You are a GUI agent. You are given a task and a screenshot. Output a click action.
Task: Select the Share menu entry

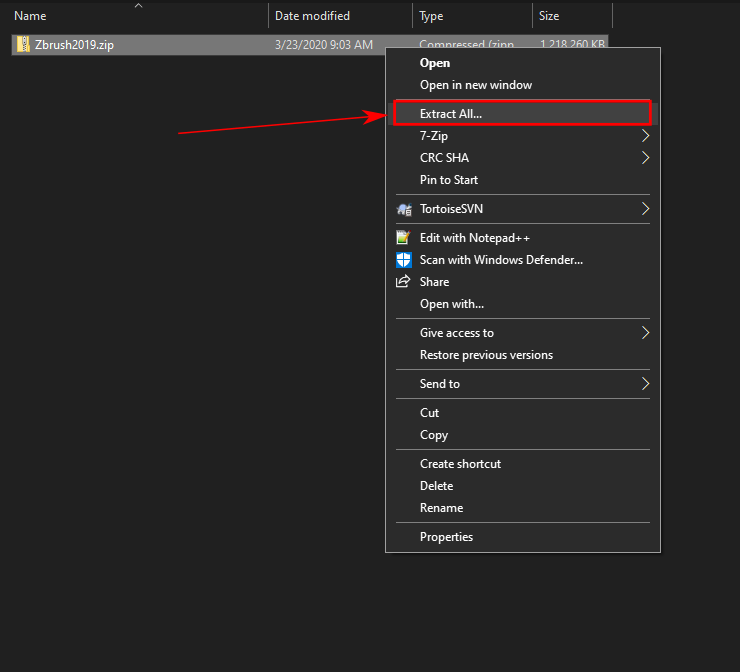point(523,282)
